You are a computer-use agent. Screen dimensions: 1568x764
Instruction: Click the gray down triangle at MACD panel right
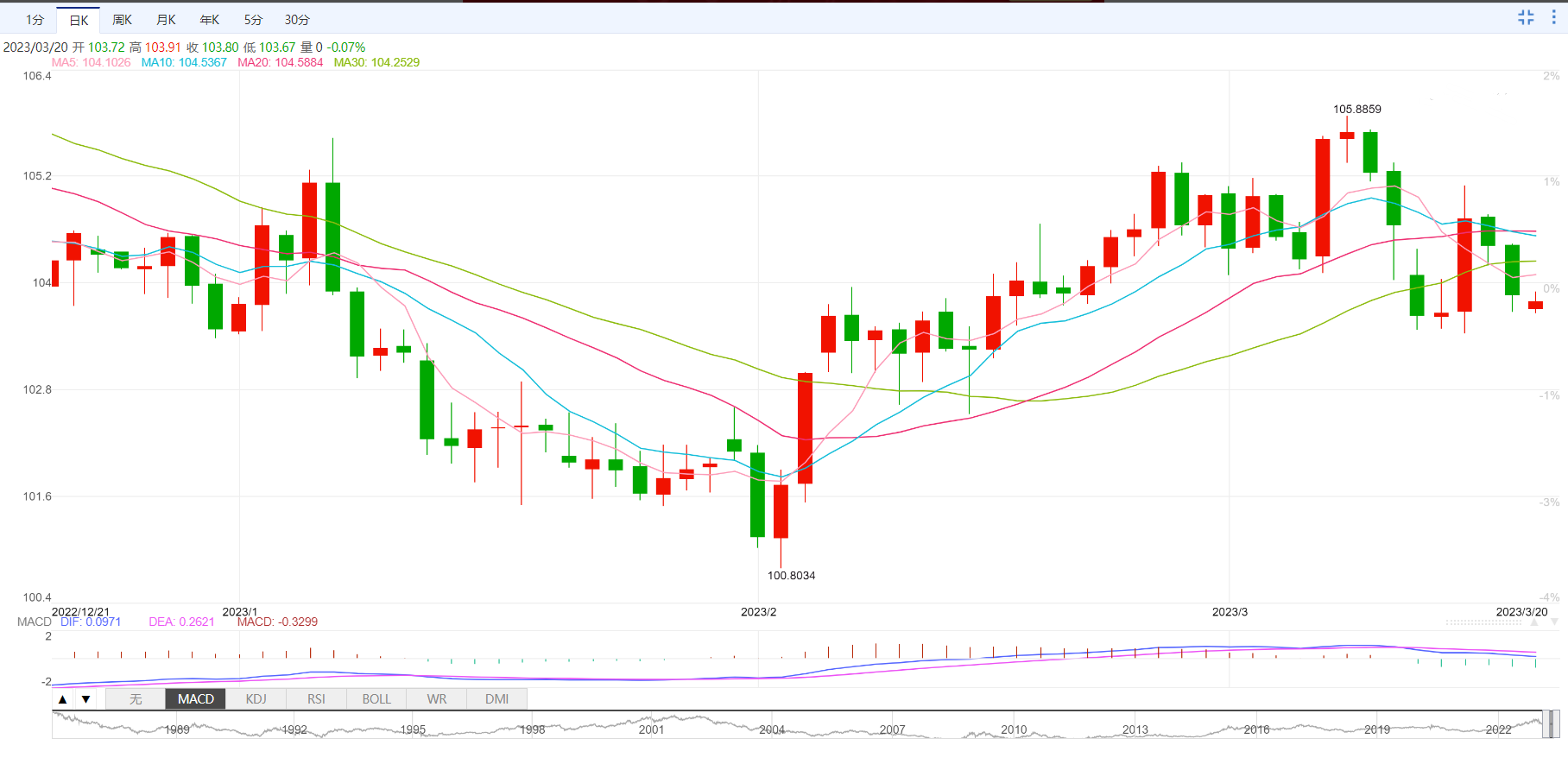(x=1554, y=622)
